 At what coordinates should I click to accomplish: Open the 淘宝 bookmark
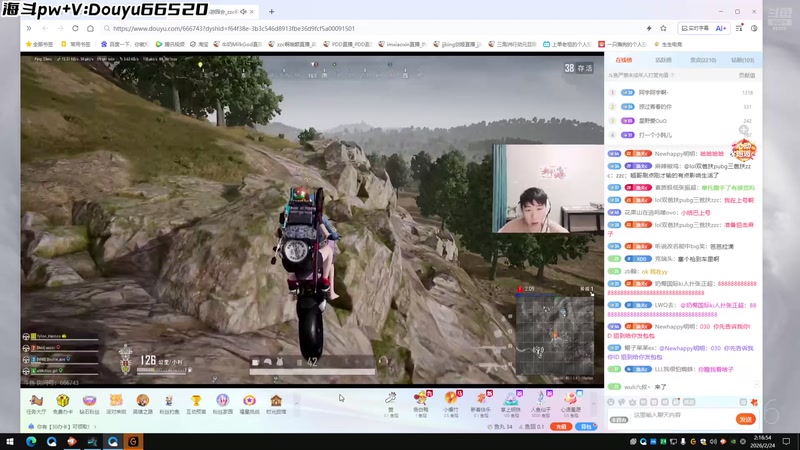click(x=199, y=44)
